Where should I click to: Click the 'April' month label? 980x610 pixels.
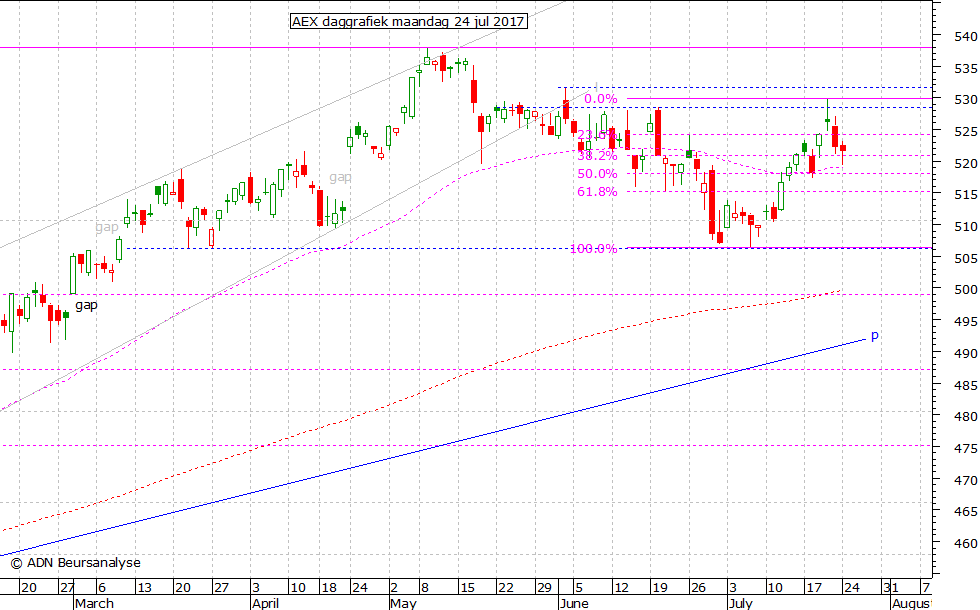coord(265,603)
